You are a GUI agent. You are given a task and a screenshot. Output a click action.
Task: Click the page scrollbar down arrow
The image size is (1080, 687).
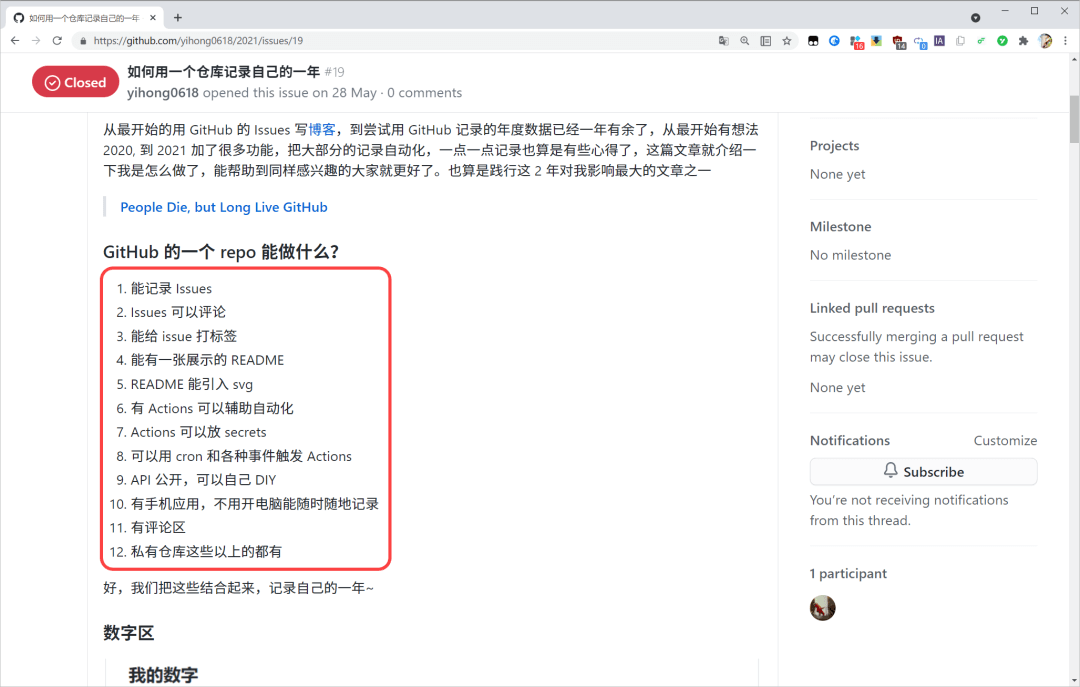(x=1074, y=679)
